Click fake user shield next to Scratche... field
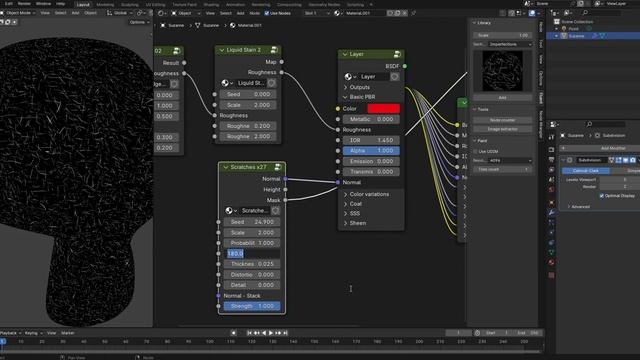Viewport: 640px width, 360px height. tap(276, 211)
